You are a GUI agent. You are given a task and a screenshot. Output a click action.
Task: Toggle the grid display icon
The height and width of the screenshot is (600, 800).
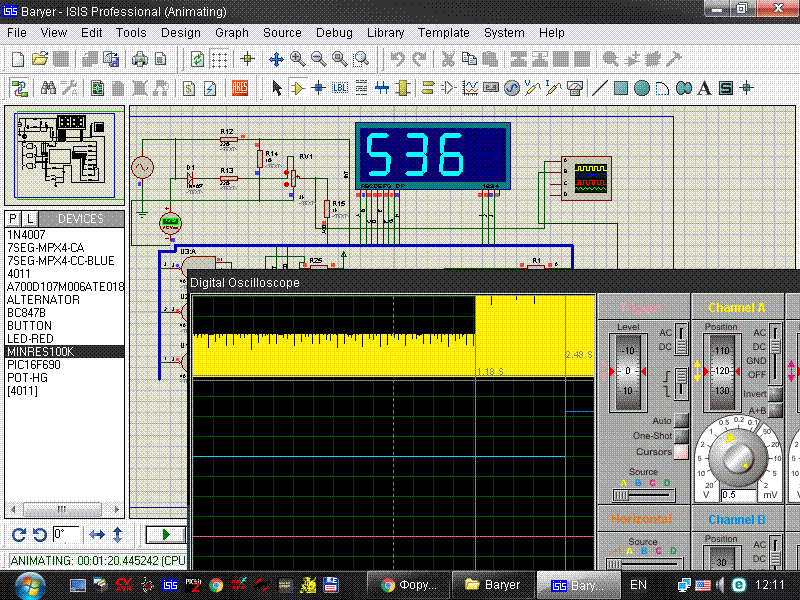point(219,59)
